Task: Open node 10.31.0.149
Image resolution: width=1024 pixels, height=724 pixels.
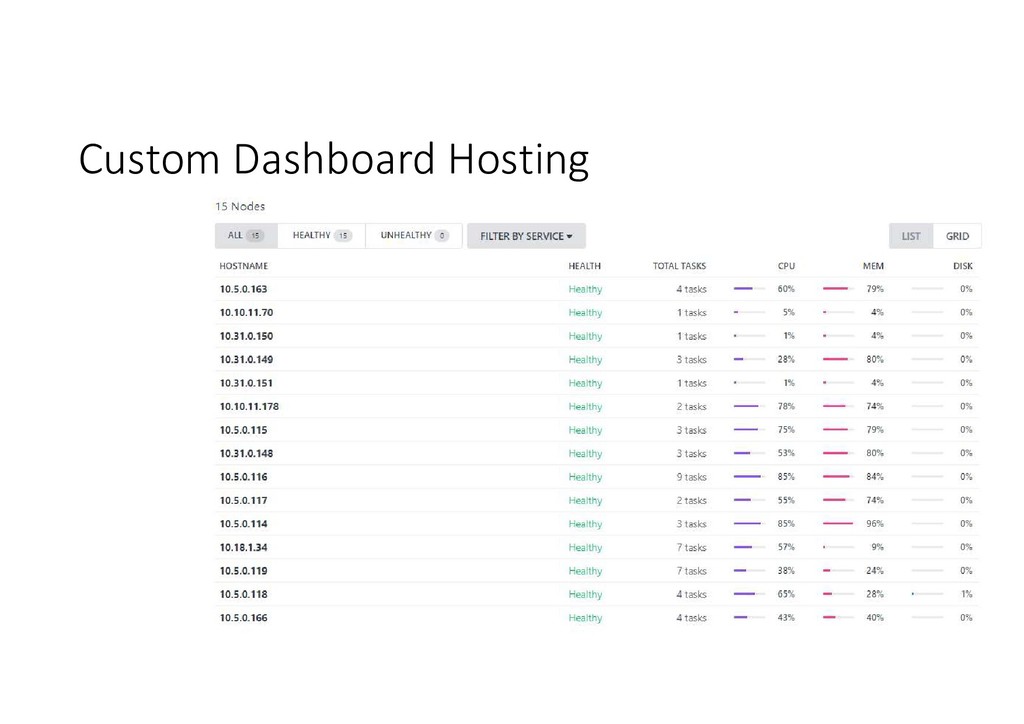Action: (x=246, y=360)
